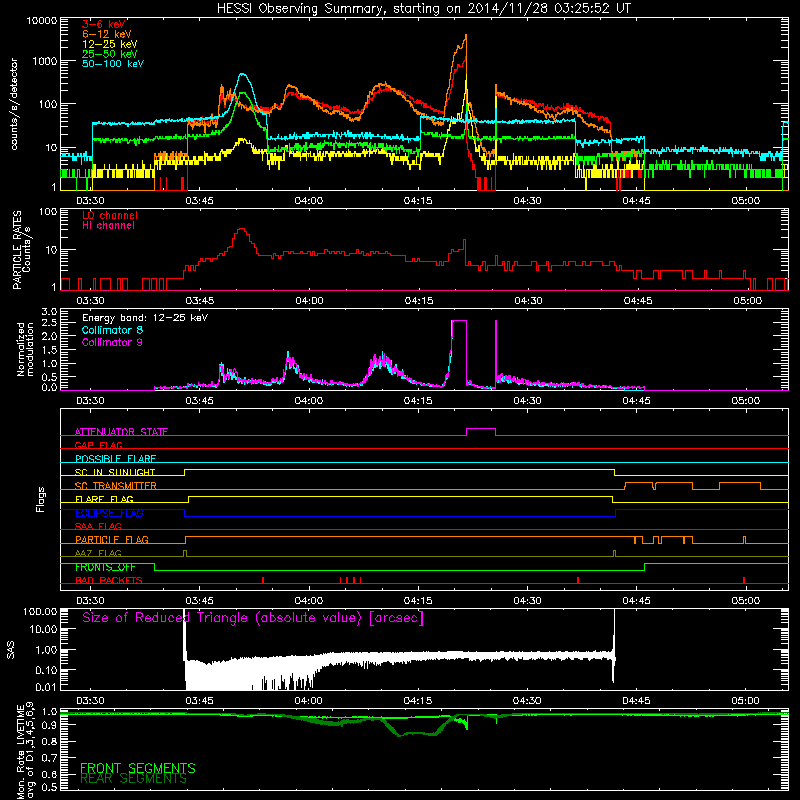The image size is (800, 800).
Task: Click the 04:00 time label below the SAS plot
Action: (x=309, y=701)
